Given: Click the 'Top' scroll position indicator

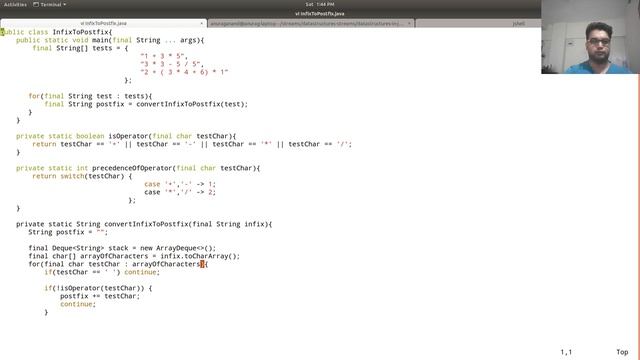Looking at the screenshot, I should (622, 352).
